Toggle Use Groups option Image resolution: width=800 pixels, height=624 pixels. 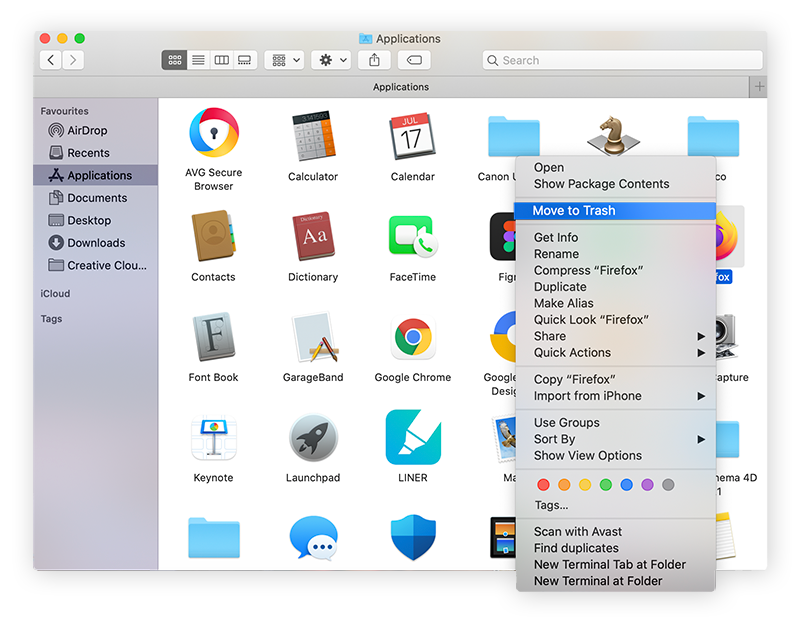[615, 422]
